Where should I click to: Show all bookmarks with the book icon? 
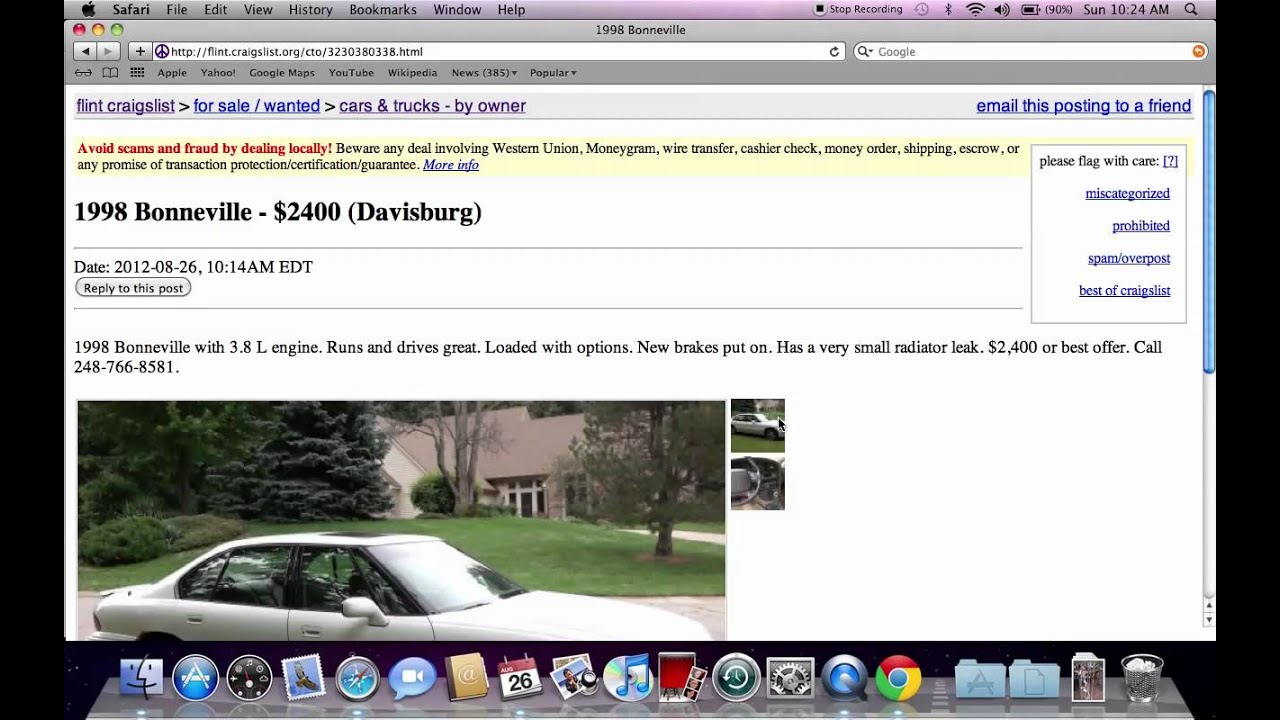110,73
